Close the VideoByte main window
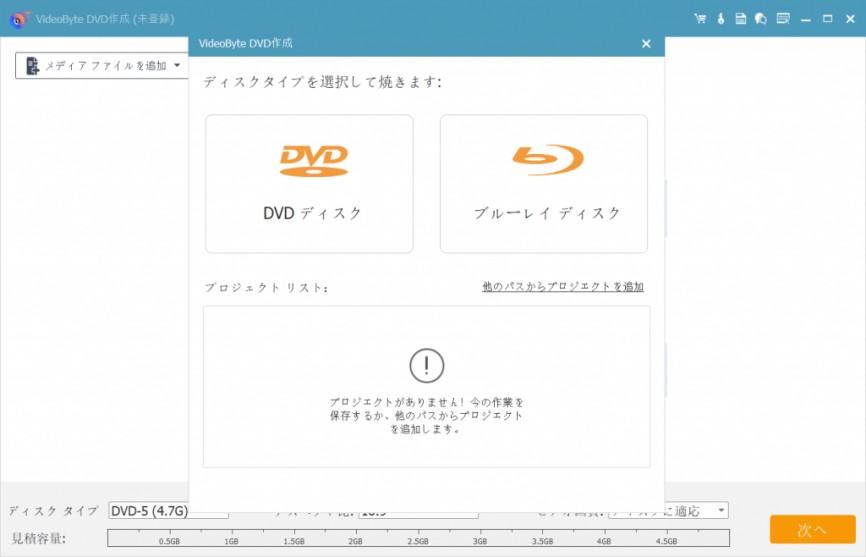 point(851,19)
